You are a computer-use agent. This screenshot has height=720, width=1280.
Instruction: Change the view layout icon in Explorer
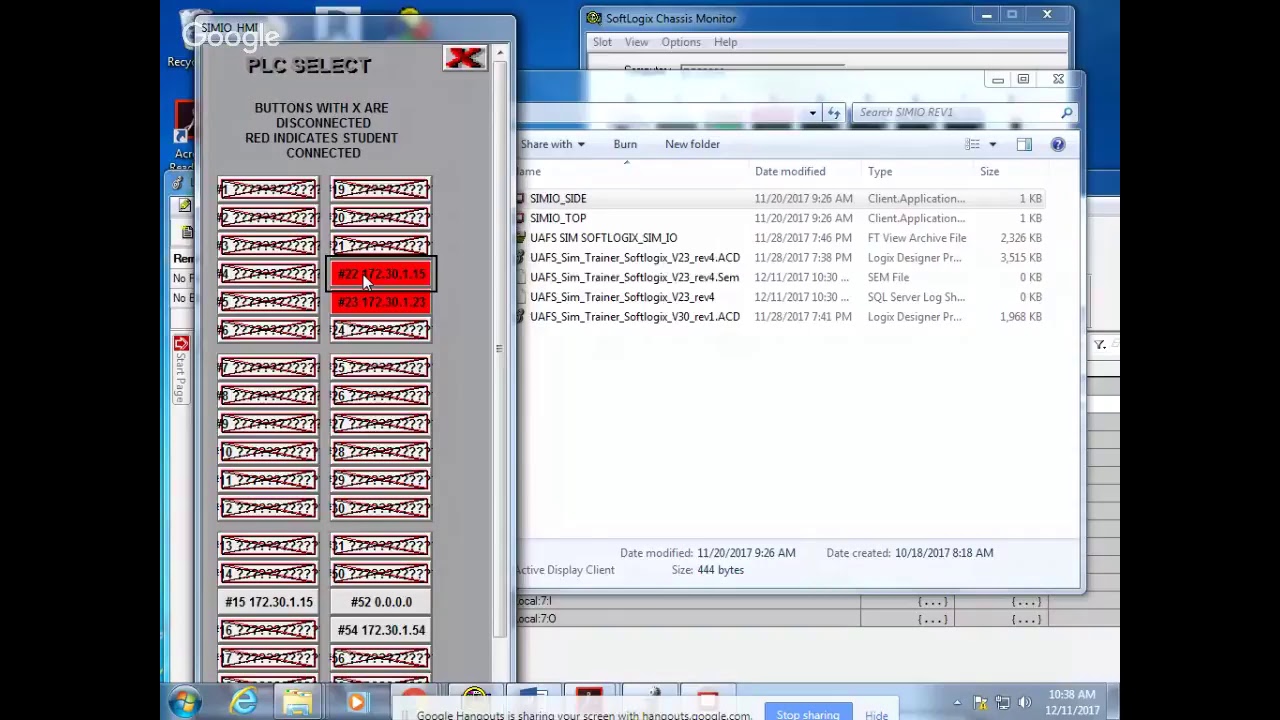973,145
